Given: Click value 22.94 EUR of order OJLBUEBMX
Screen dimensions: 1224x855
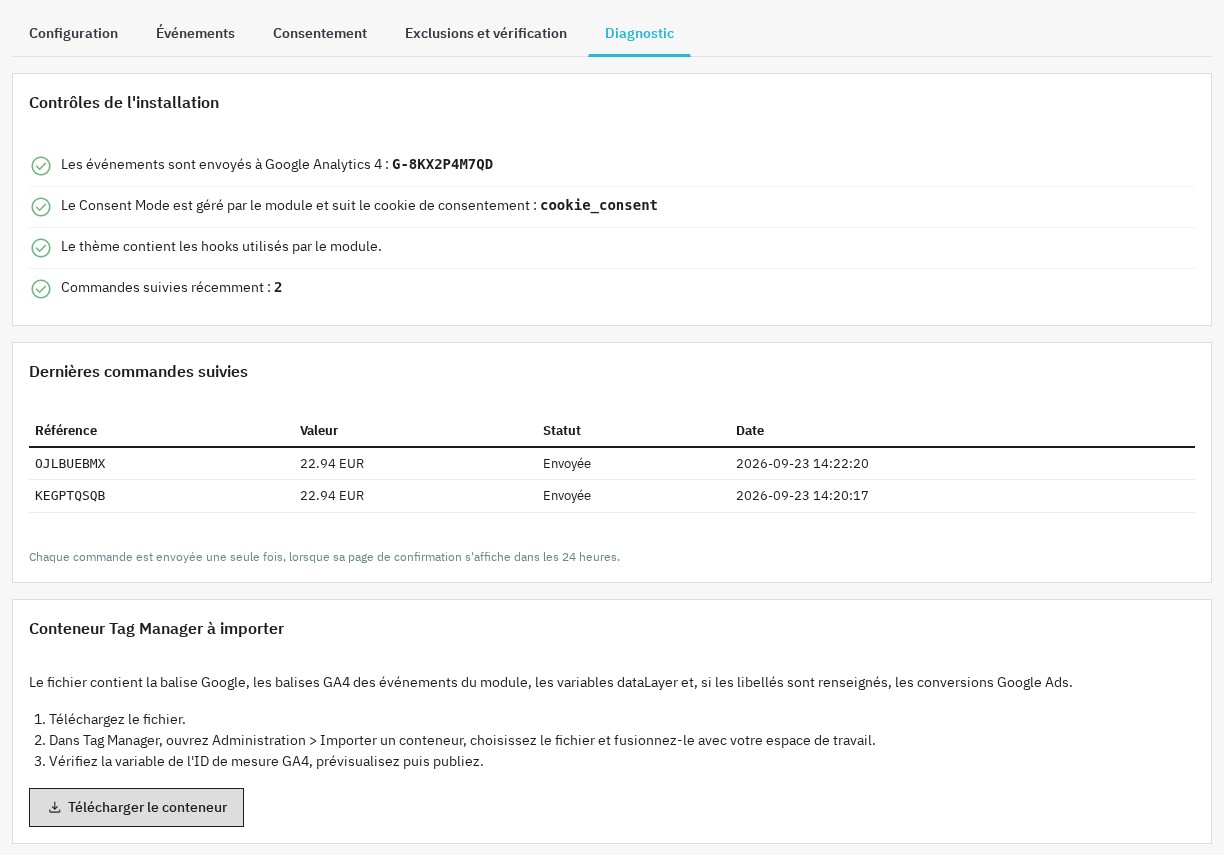Looking at the screenshot, I should 332,464.
